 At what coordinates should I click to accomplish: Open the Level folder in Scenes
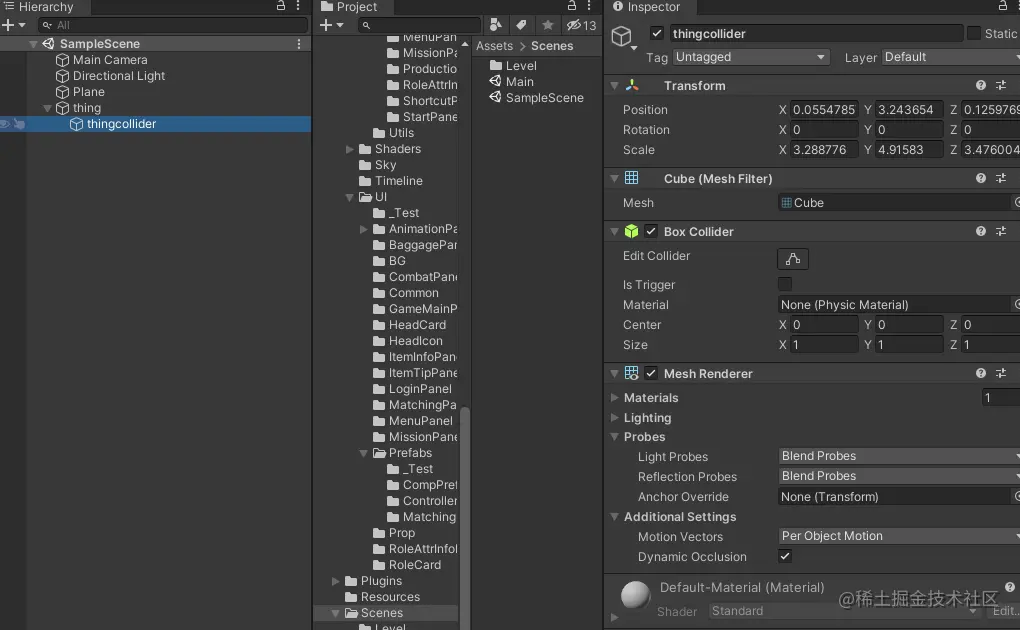[x=513, y=66]
